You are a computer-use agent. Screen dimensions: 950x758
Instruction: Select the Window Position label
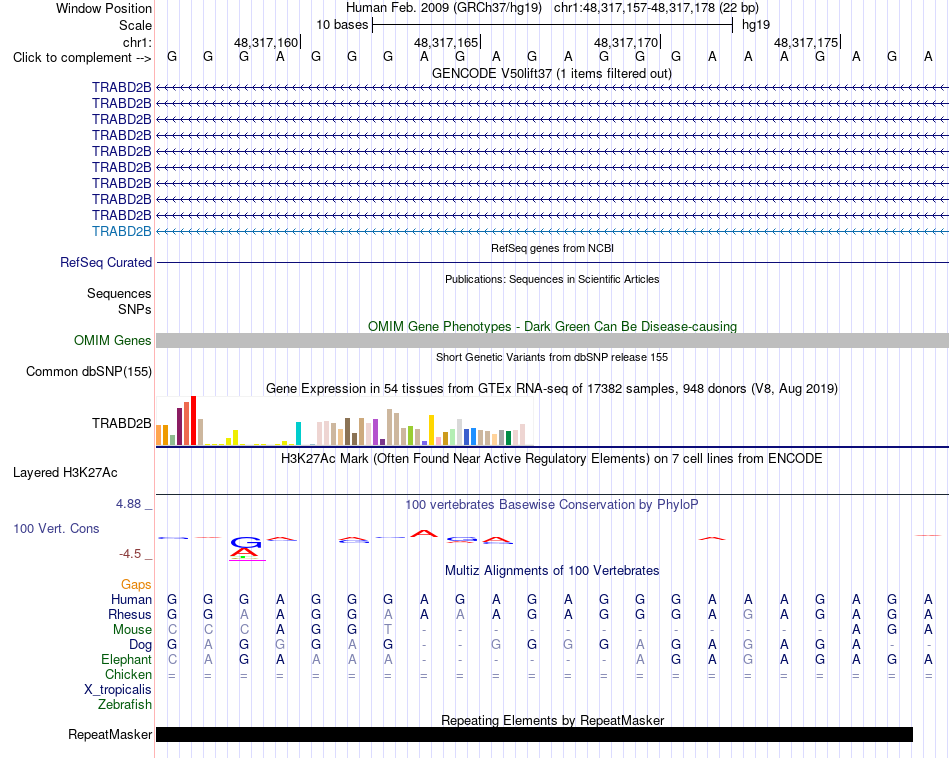click(104, 8)
